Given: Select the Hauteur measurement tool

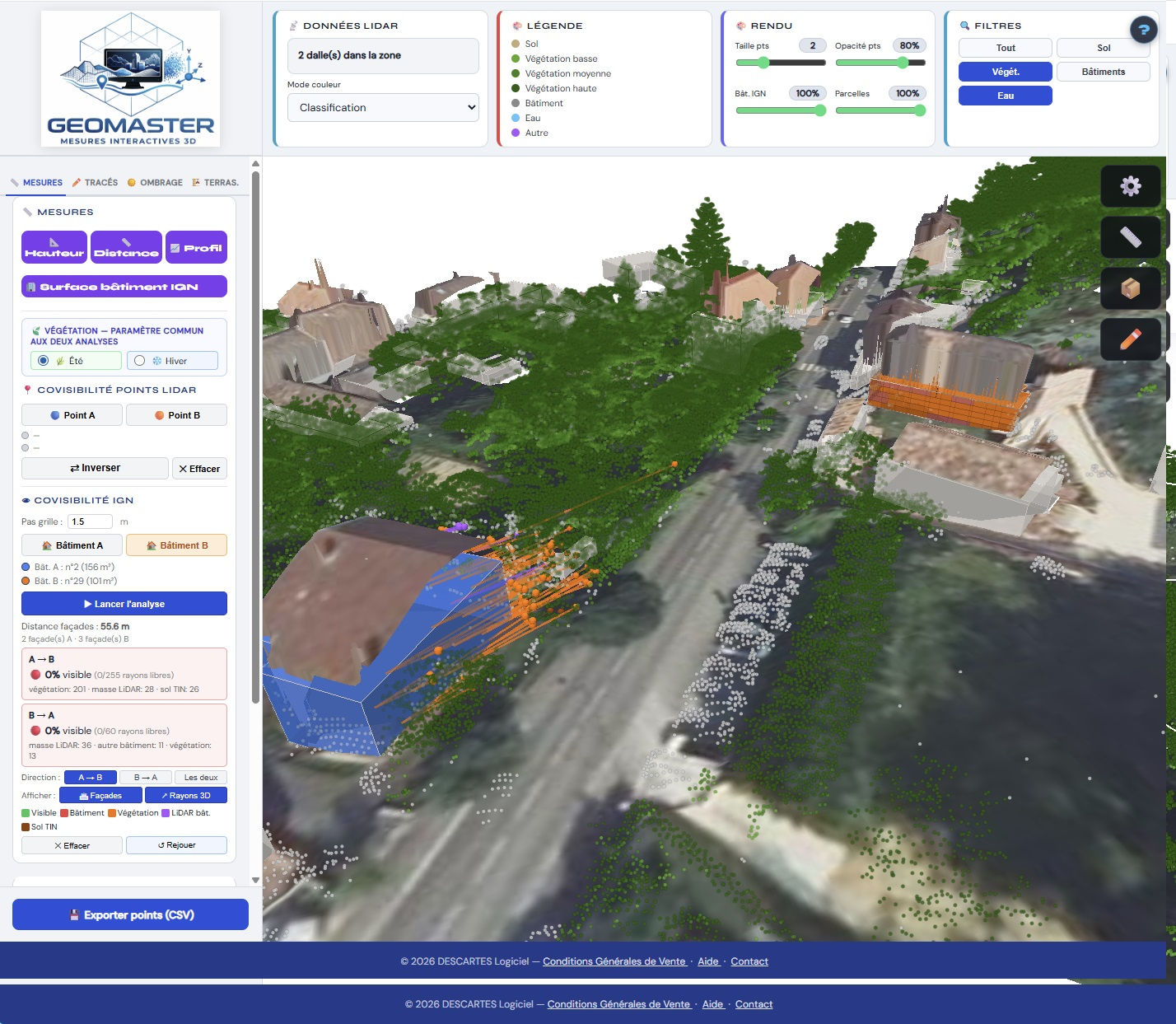Looking at the screenshot, I should [54, 247].
